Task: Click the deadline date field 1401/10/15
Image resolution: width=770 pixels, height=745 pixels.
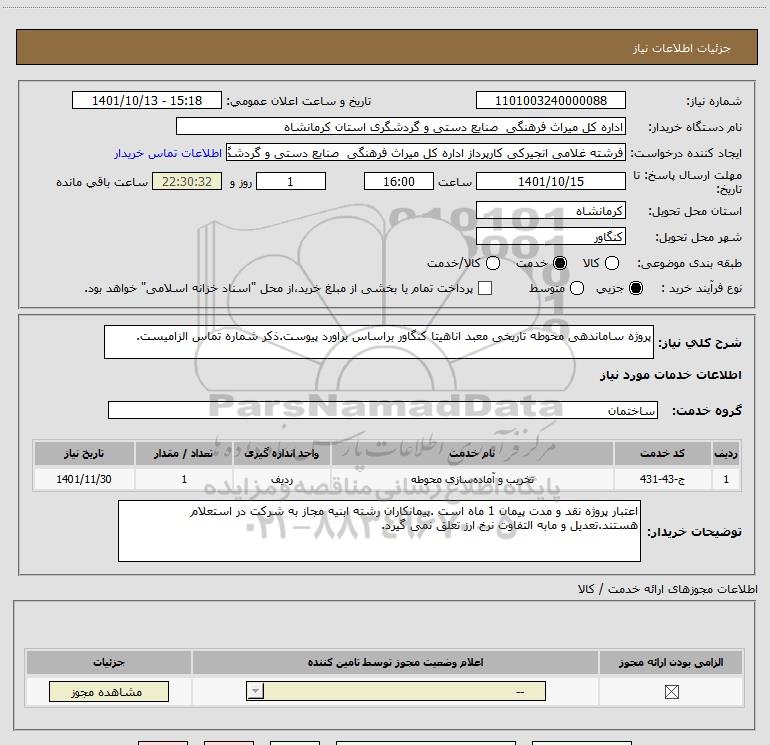Action: (550, 181)
